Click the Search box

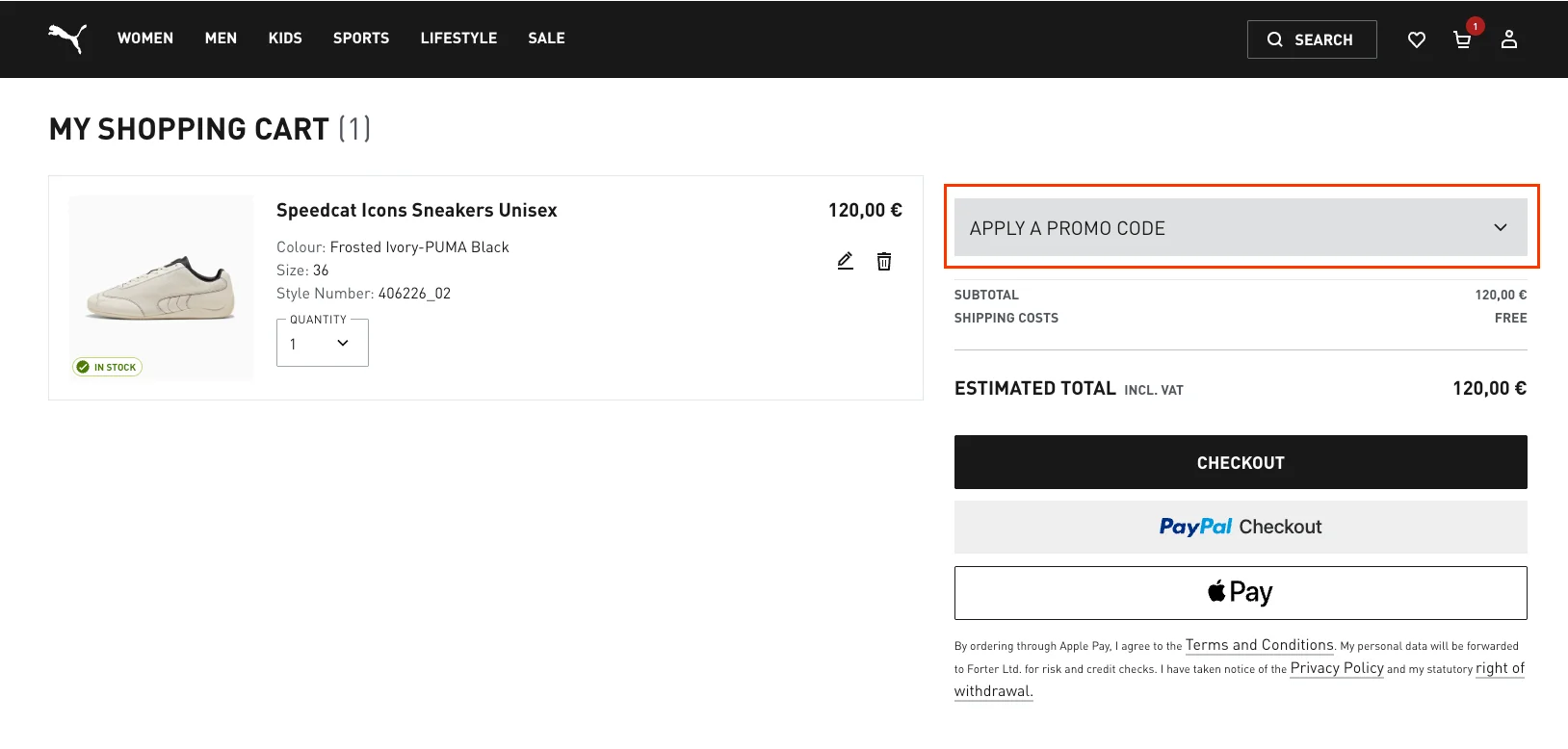click(1312, 39)
